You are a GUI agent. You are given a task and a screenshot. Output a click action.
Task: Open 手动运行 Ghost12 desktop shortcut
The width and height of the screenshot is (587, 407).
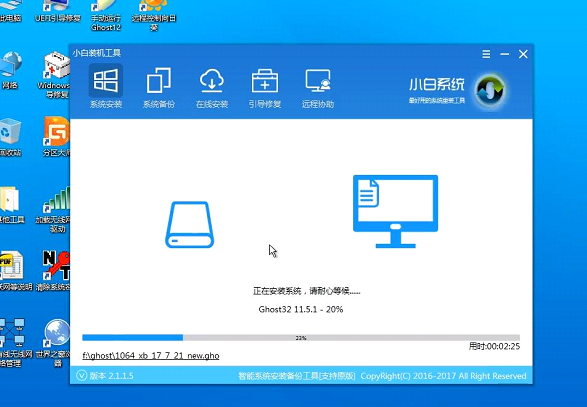[106, 16]
